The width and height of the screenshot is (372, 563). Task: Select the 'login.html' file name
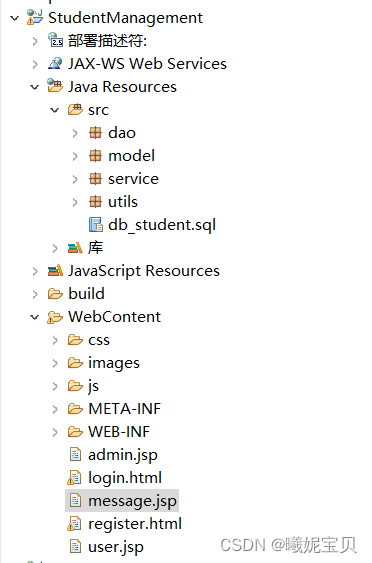[125, 478]
